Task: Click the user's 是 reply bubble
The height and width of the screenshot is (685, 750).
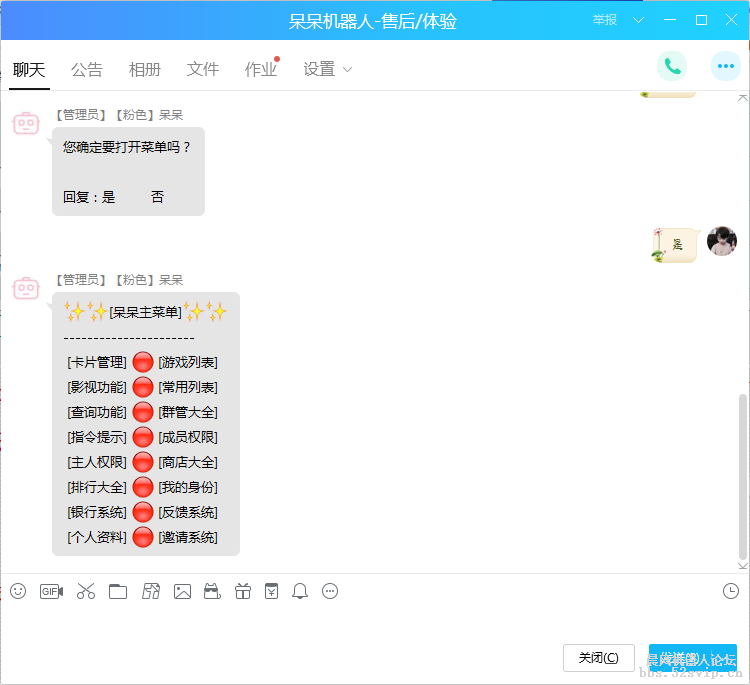Action: pos(675,245)
